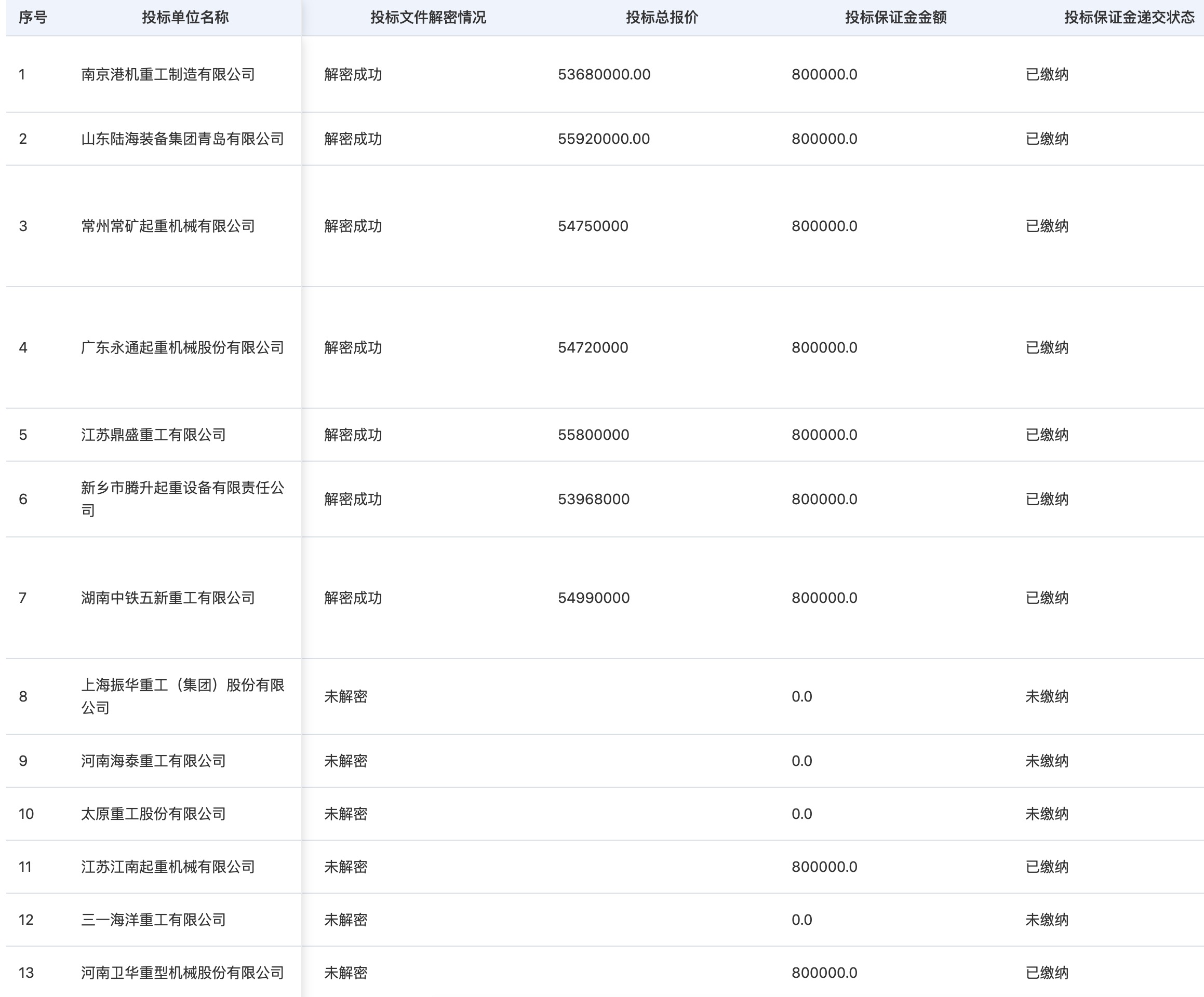Image resolution: width=1204 pixels, height=997 pixels.
Task: Click the 投标单位名称 column header
Action: coord(185,17)
